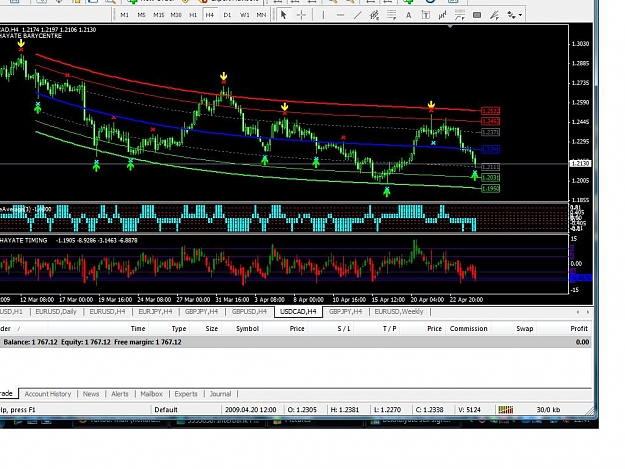Sort orders by the S / L column

pyautogui.click(x=344, y=329)
